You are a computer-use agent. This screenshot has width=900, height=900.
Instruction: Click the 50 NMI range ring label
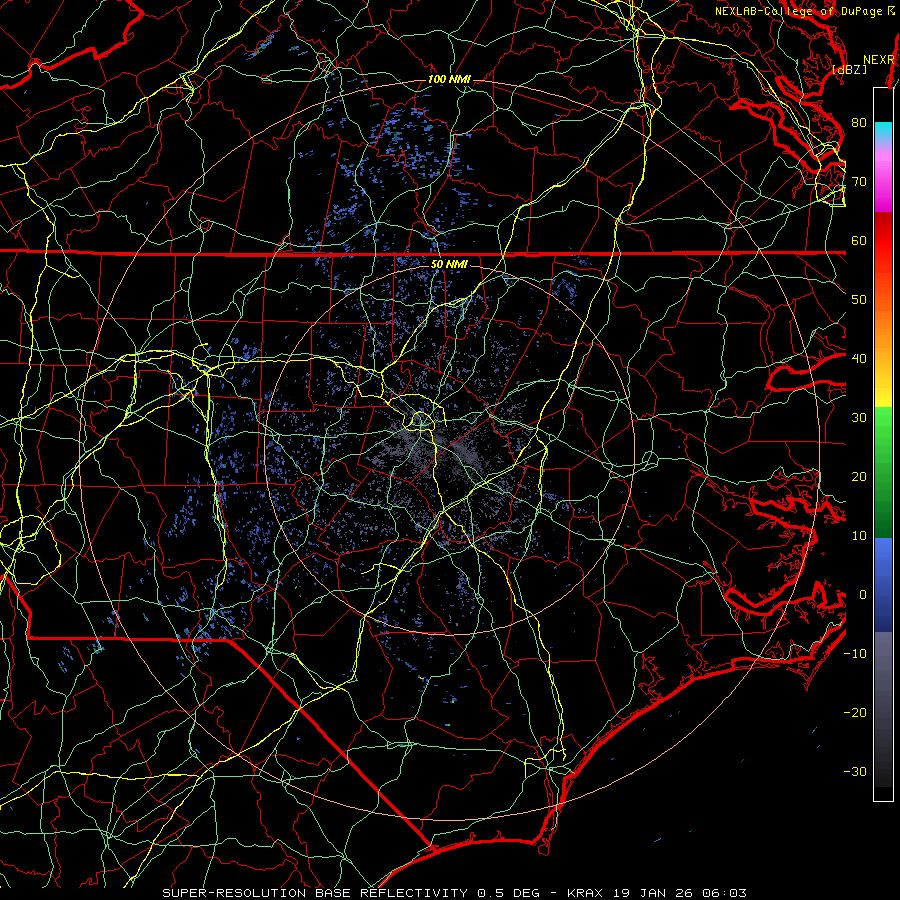click(x=449, y=264)
